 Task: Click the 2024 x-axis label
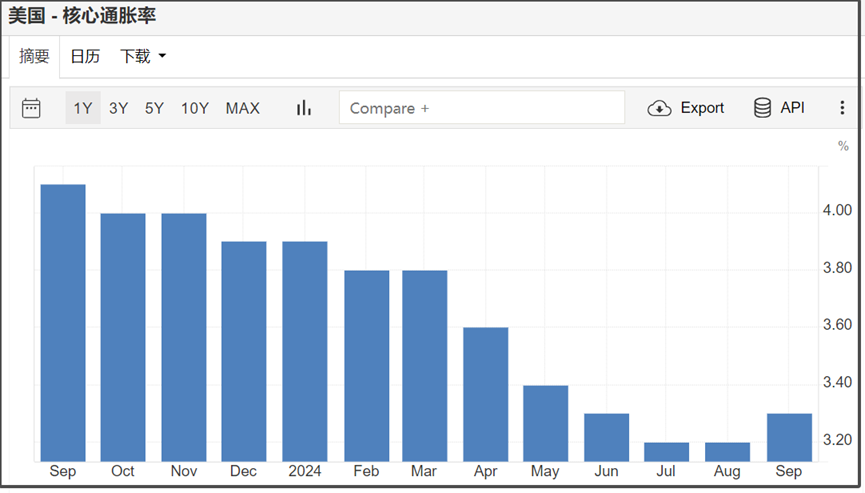(x=305, y=471)
